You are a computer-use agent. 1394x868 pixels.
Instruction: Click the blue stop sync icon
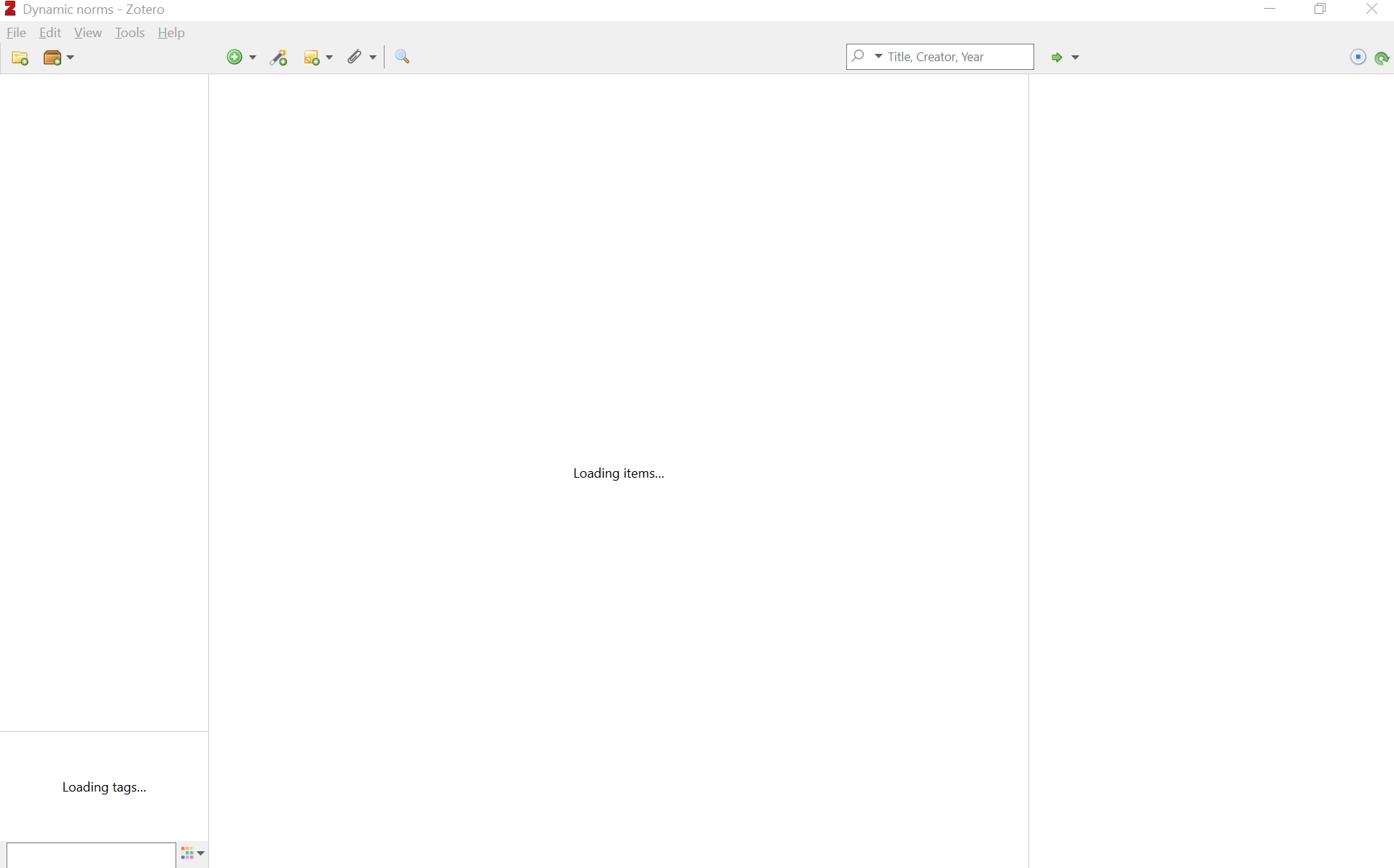[x=1358, y=57]
